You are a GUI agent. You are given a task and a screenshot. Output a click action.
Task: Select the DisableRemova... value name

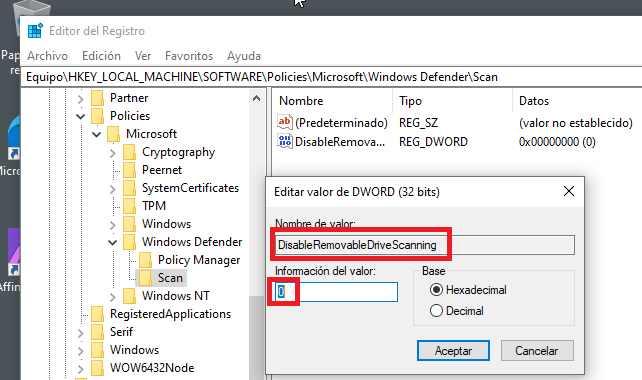(x=340, y=142)
